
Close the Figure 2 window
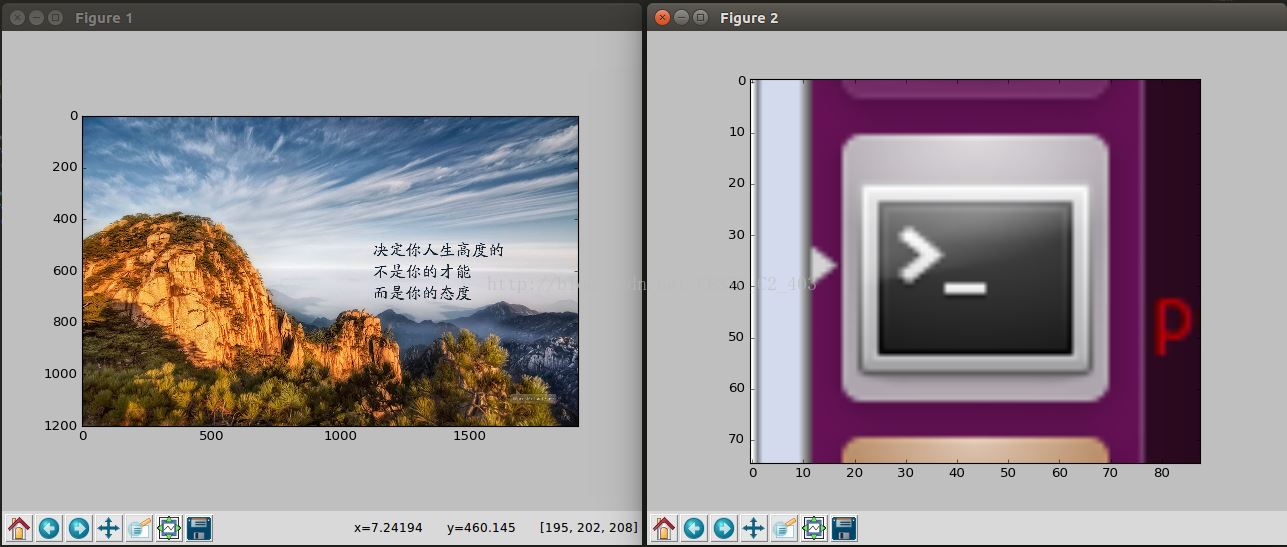tap(662, 18)
